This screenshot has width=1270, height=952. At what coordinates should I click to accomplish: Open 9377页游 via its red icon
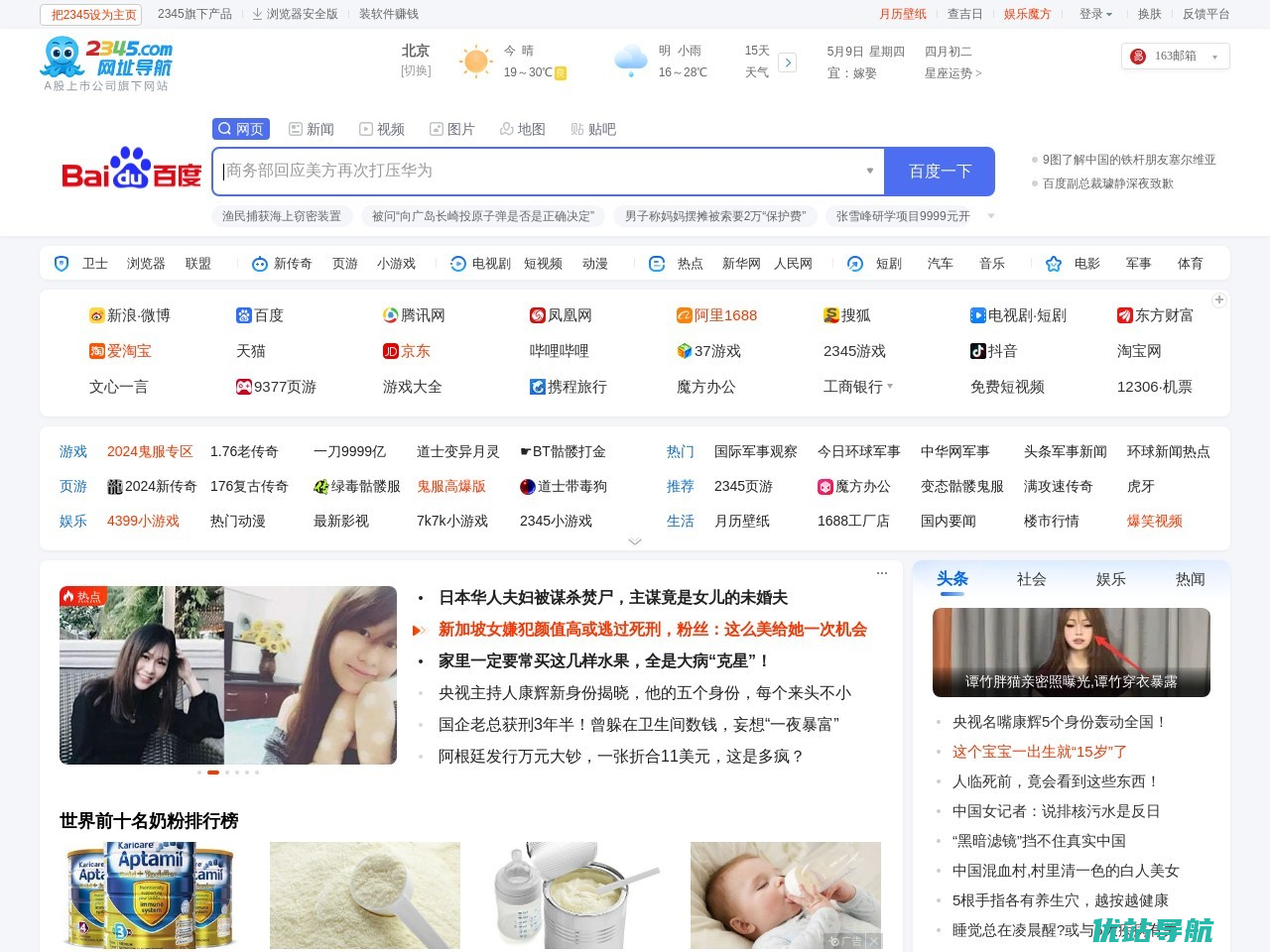pyautogui.click(x=244, y=387)
